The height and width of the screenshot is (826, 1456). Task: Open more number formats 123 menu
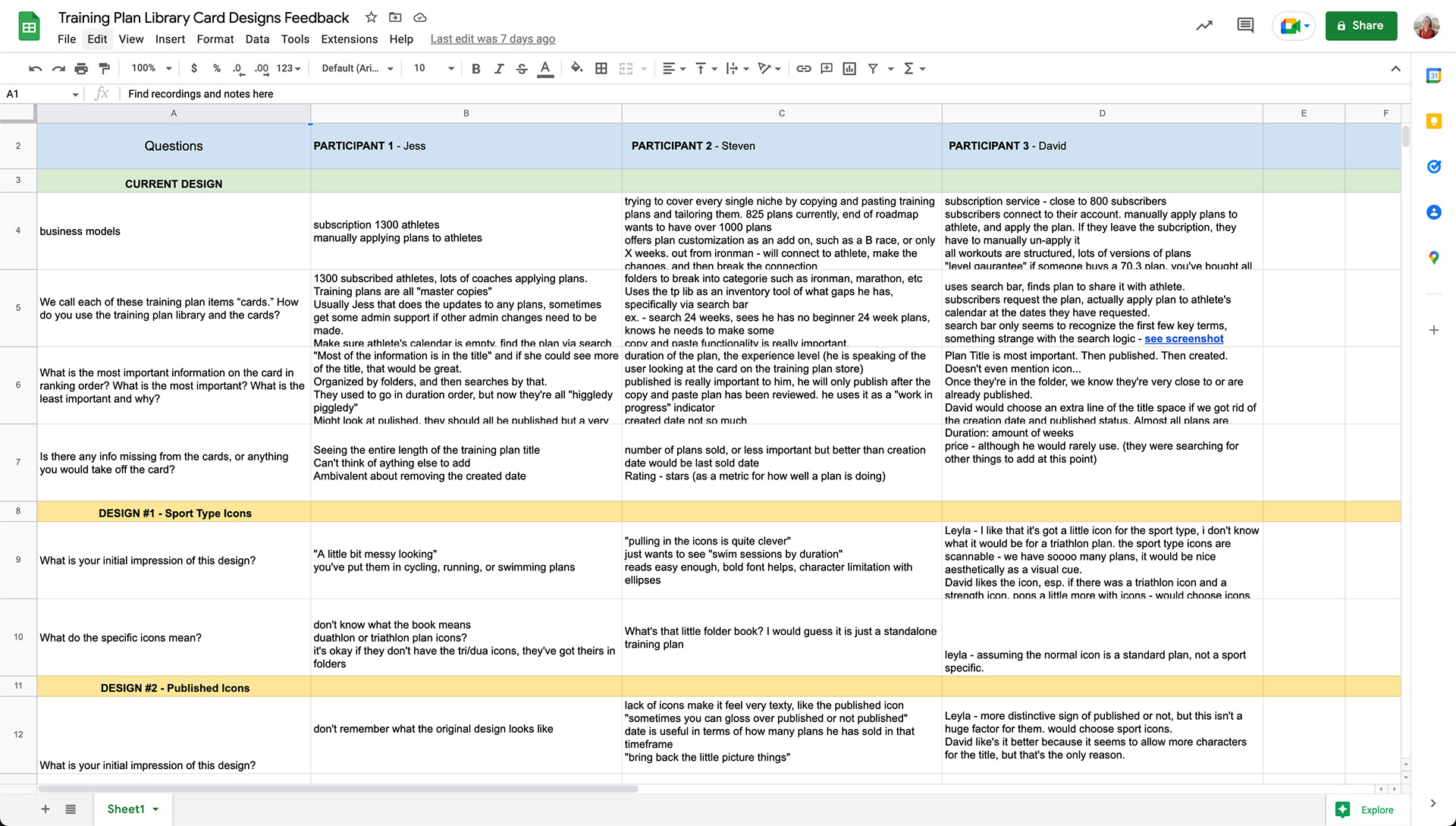pos(288,68)
